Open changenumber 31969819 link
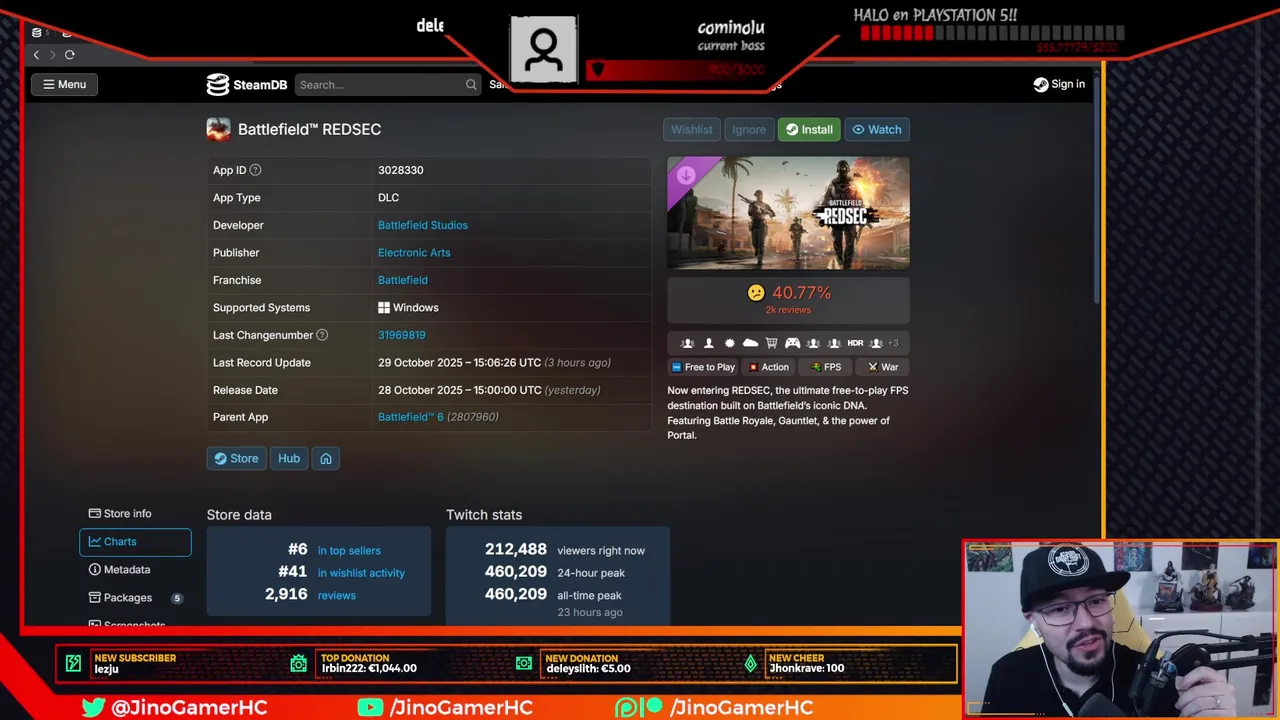The width and height of the screenshot is (1280, 720). coord(401,335)
